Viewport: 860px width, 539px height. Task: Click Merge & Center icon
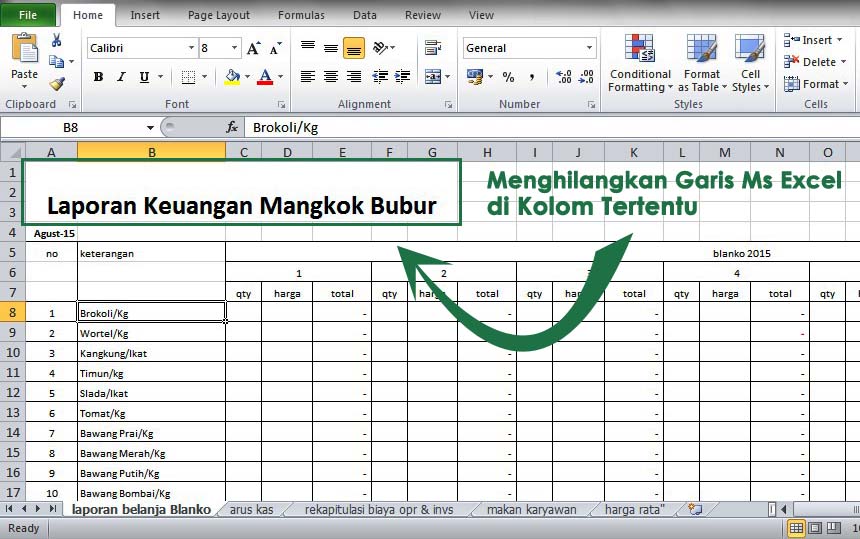click(433, 77)
